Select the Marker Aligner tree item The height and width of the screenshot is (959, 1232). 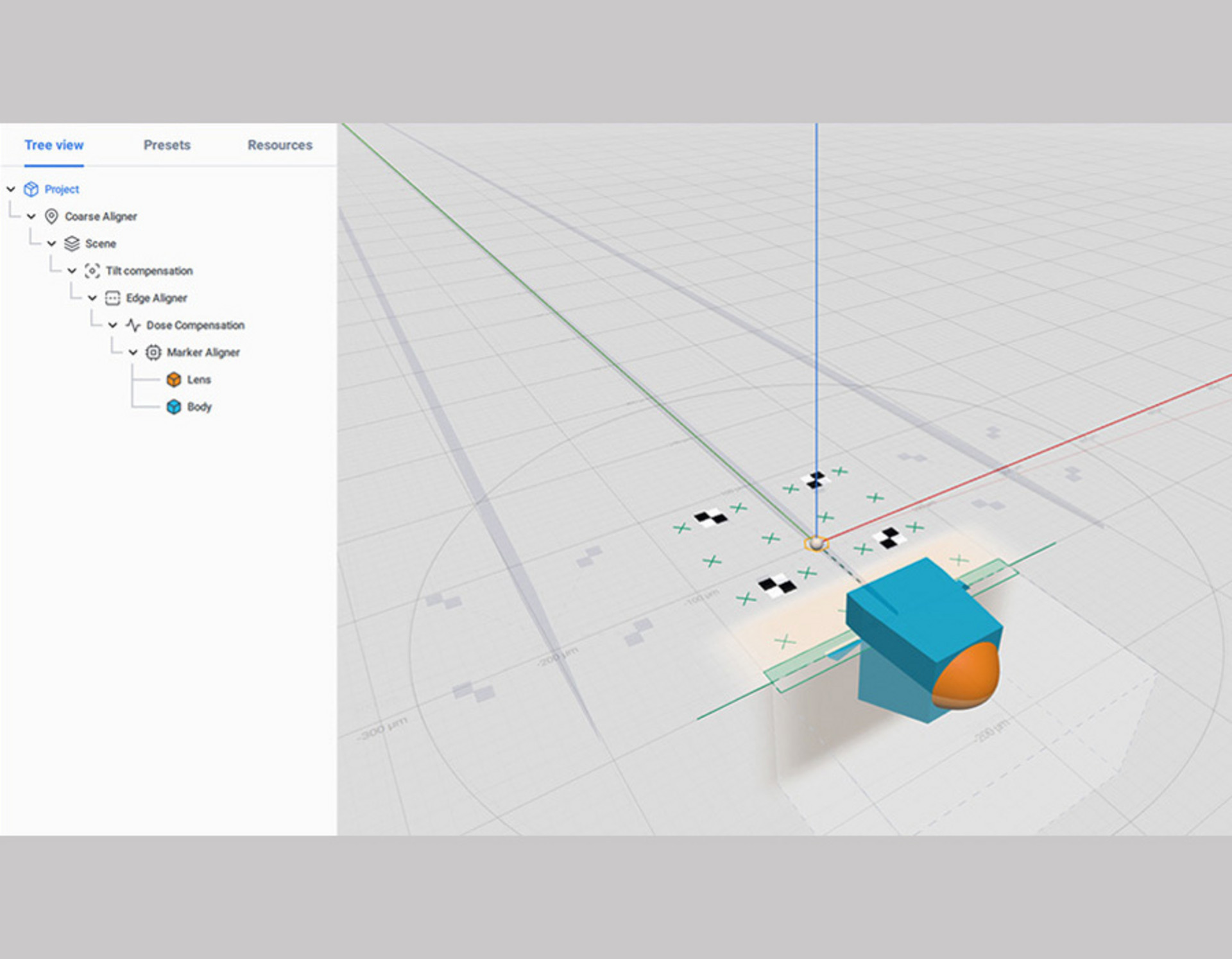pyautogui.click(x=203, y=352)
